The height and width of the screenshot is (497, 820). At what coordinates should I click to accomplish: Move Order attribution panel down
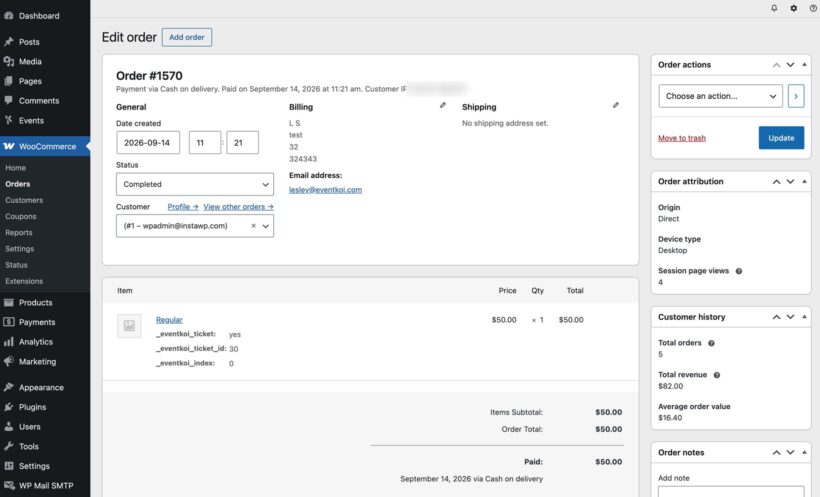coord(790,182)
